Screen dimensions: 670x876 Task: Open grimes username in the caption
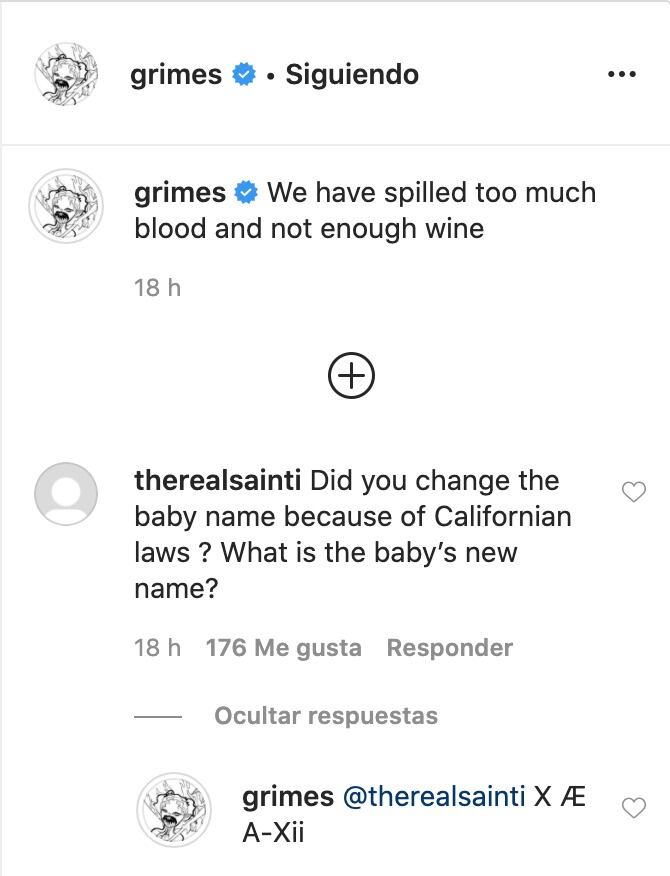click(180, 192)
